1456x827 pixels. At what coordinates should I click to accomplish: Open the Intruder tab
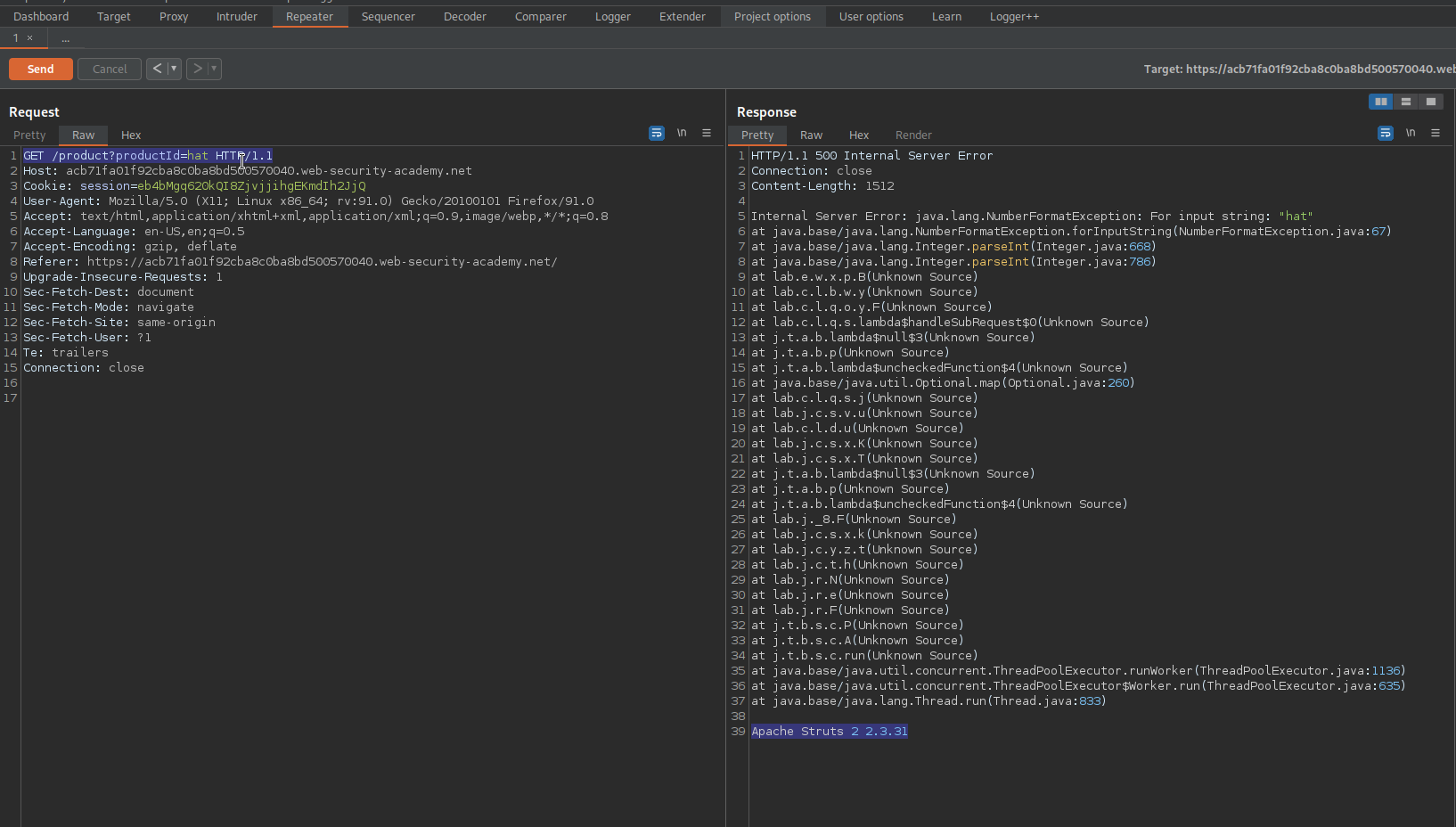coord(237,16)
